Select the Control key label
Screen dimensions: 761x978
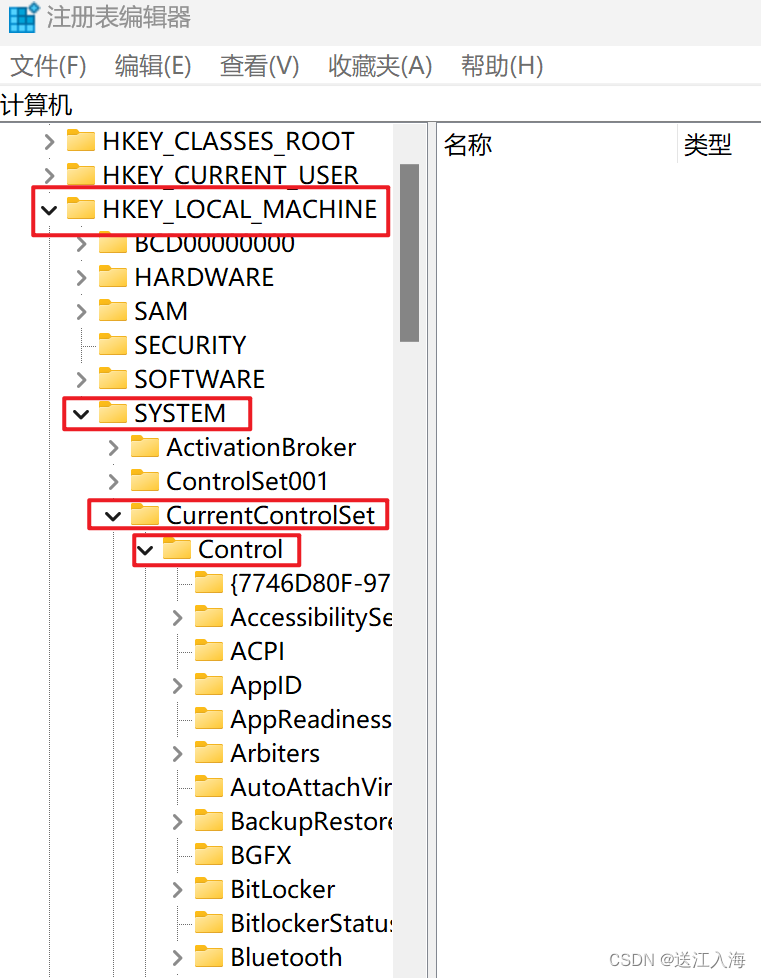[241, 550]
